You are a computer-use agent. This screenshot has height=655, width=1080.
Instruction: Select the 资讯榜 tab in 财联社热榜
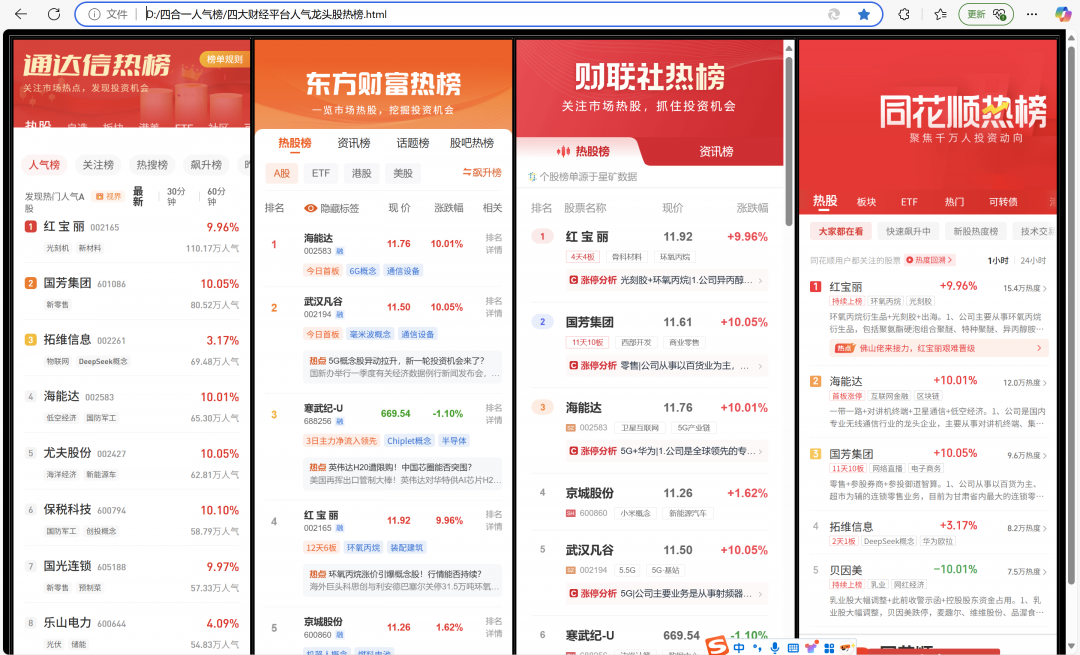[716, 151]
